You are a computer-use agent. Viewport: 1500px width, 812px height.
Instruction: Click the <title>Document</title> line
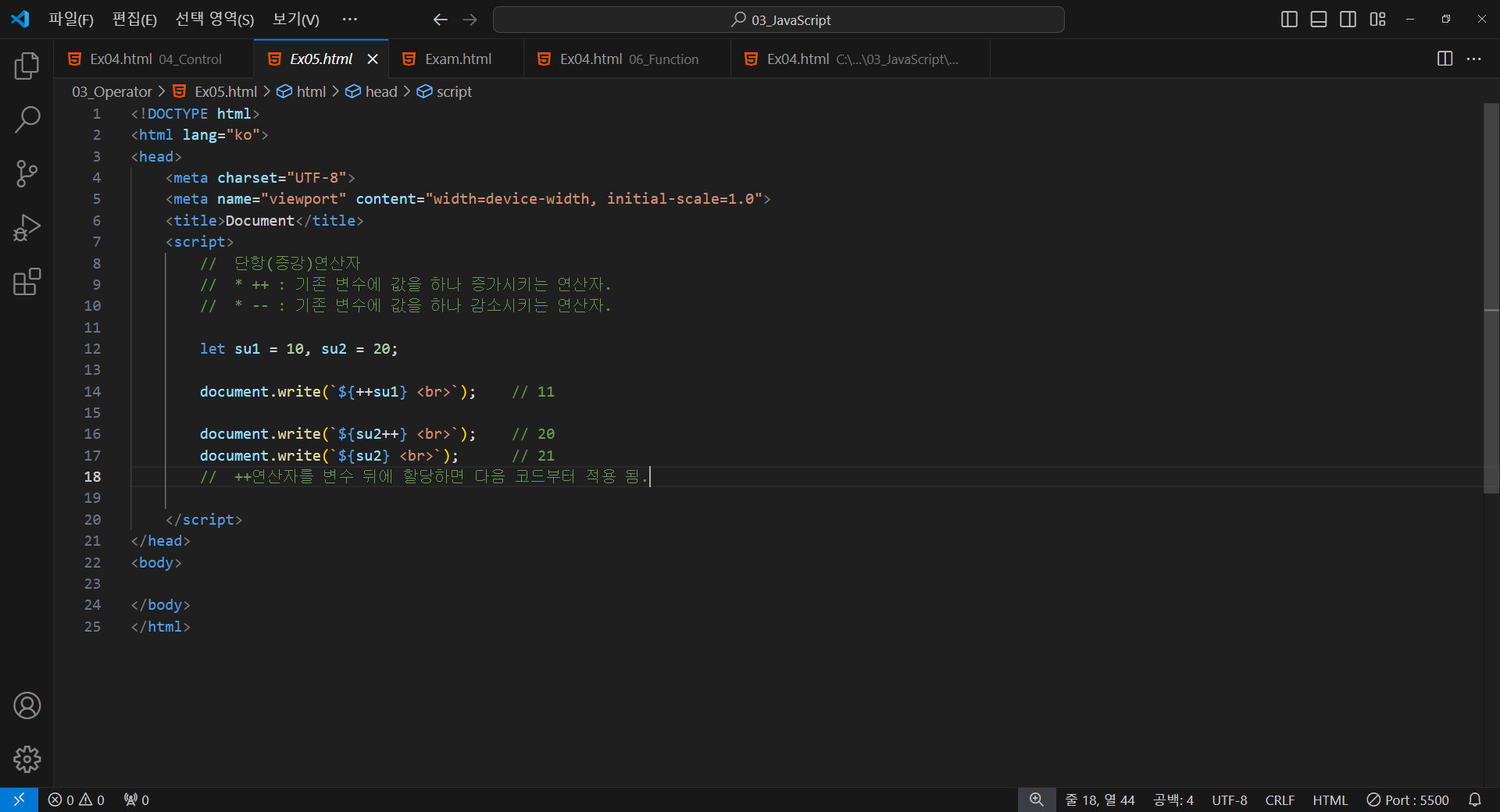coord(264,221)
